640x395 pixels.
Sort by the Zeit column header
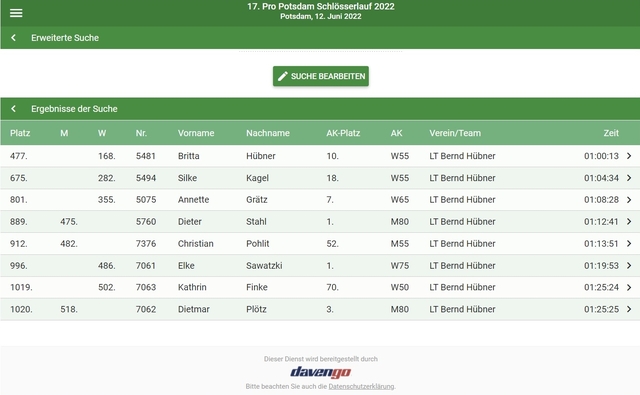(611, 133)
